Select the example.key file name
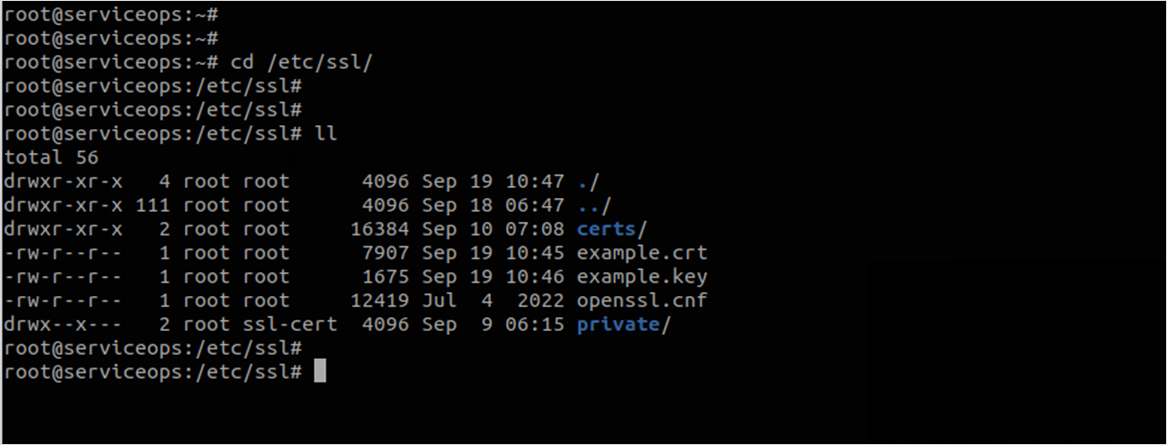Viewport: 1167px width, 445px height. click(x=641, y=277)
